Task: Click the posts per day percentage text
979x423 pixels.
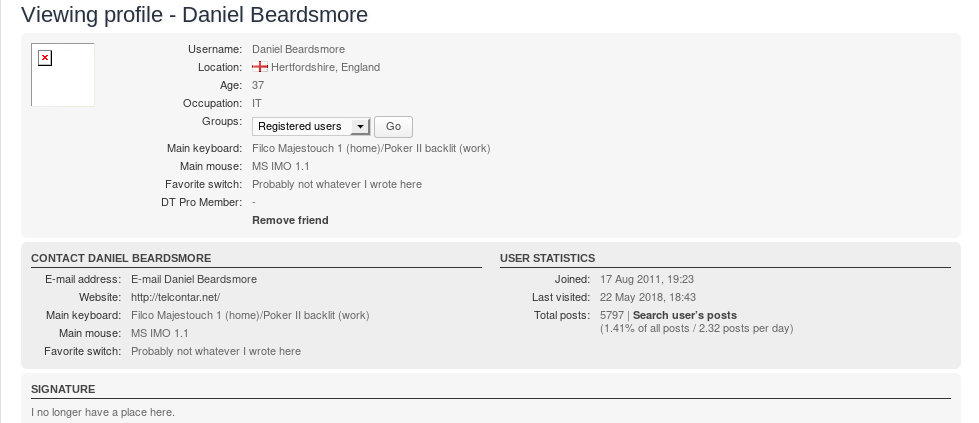Action: [x=694, y=328]
